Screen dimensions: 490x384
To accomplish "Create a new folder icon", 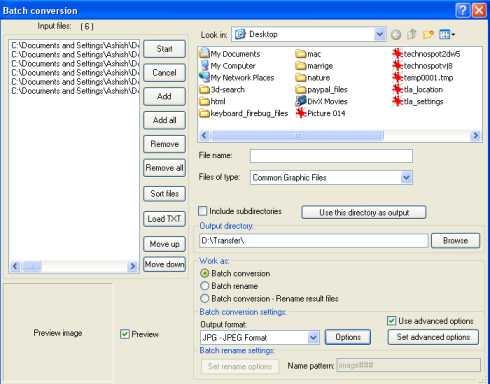I will [428, 34].
